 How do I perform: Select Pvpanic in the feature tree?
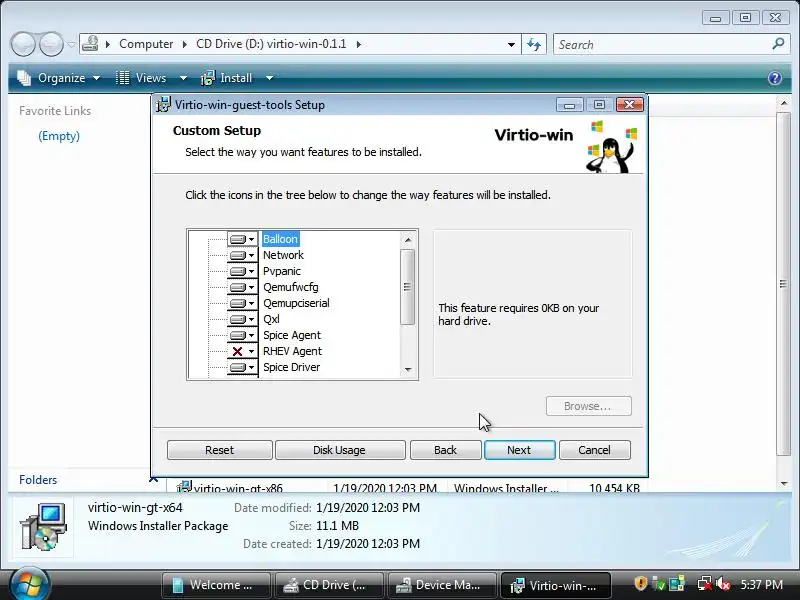click(282, 271)
